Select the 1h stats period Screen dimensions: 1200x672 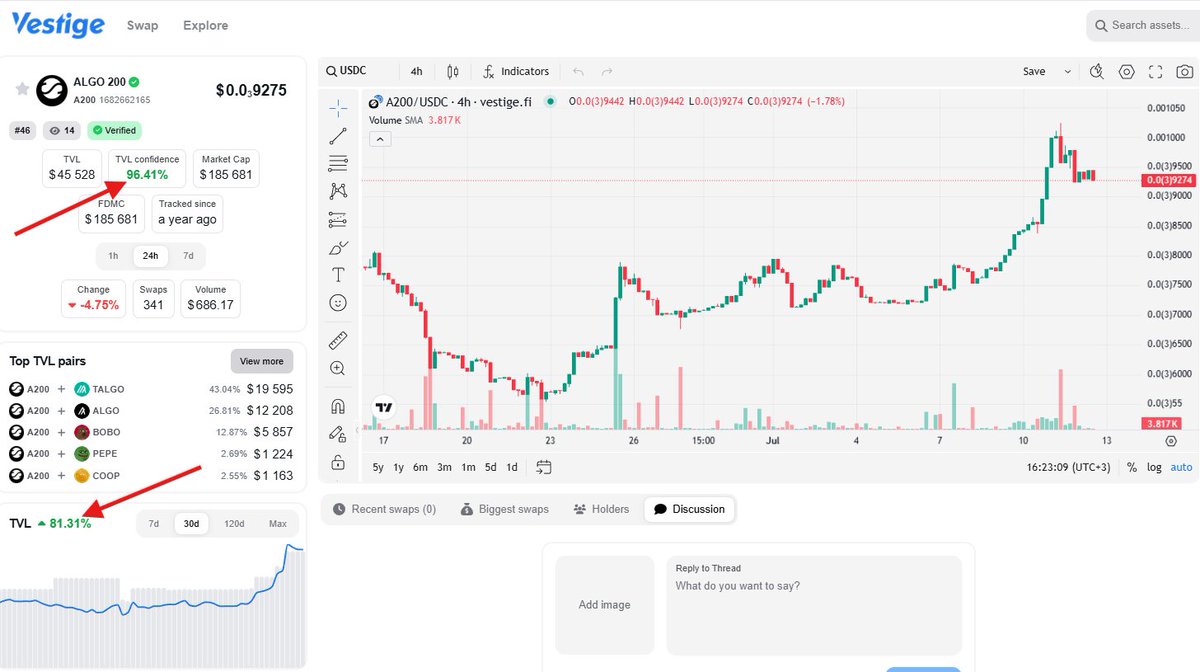[113, 255]
